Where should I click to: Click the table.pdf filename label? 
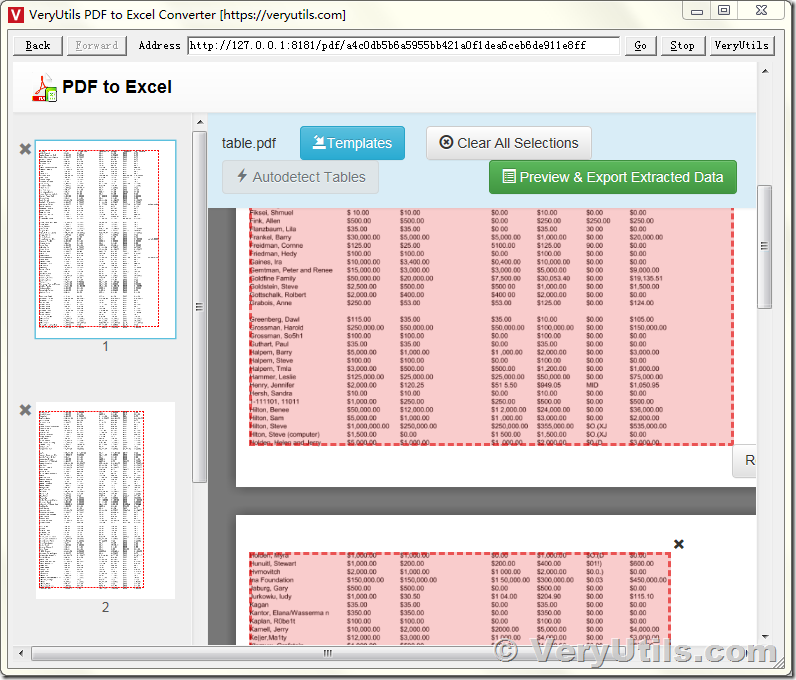click(x=249, y=143)
